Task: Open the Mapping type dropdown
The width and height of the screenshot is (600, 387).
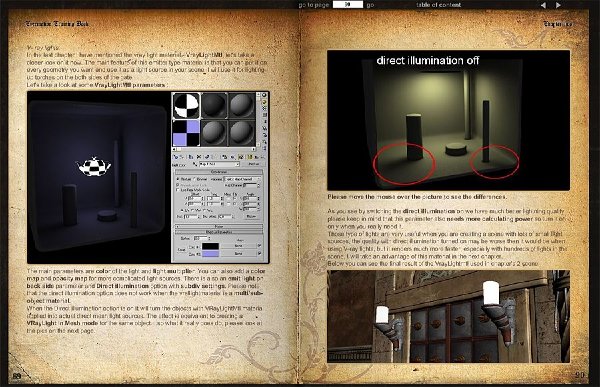Action: pyautogui.click(x=242, y=179)
